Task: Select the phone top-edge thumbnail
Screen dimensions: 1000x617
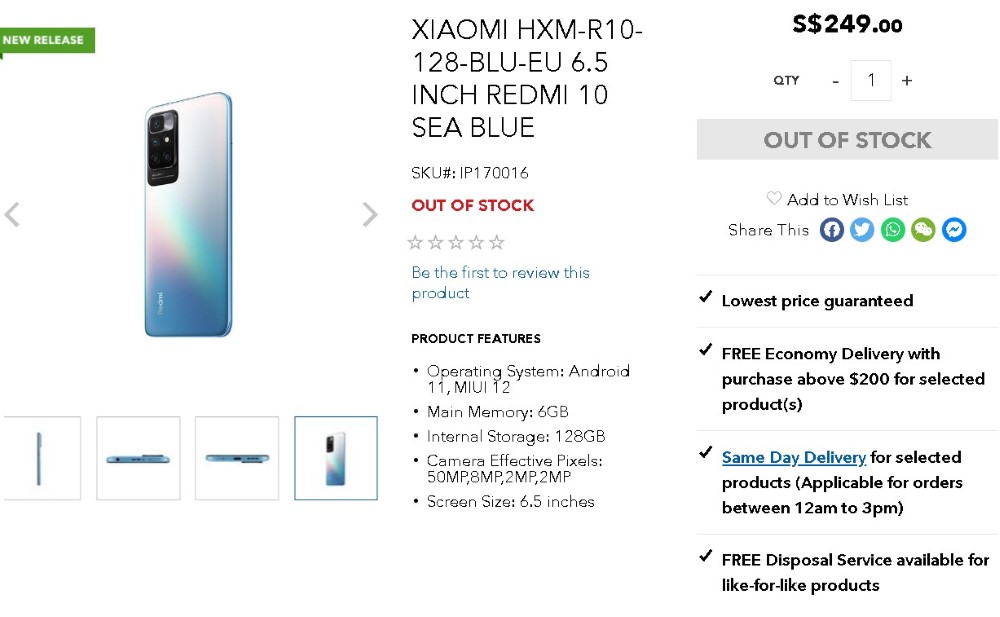Action: pyautogui.click(x=138, y=458)
